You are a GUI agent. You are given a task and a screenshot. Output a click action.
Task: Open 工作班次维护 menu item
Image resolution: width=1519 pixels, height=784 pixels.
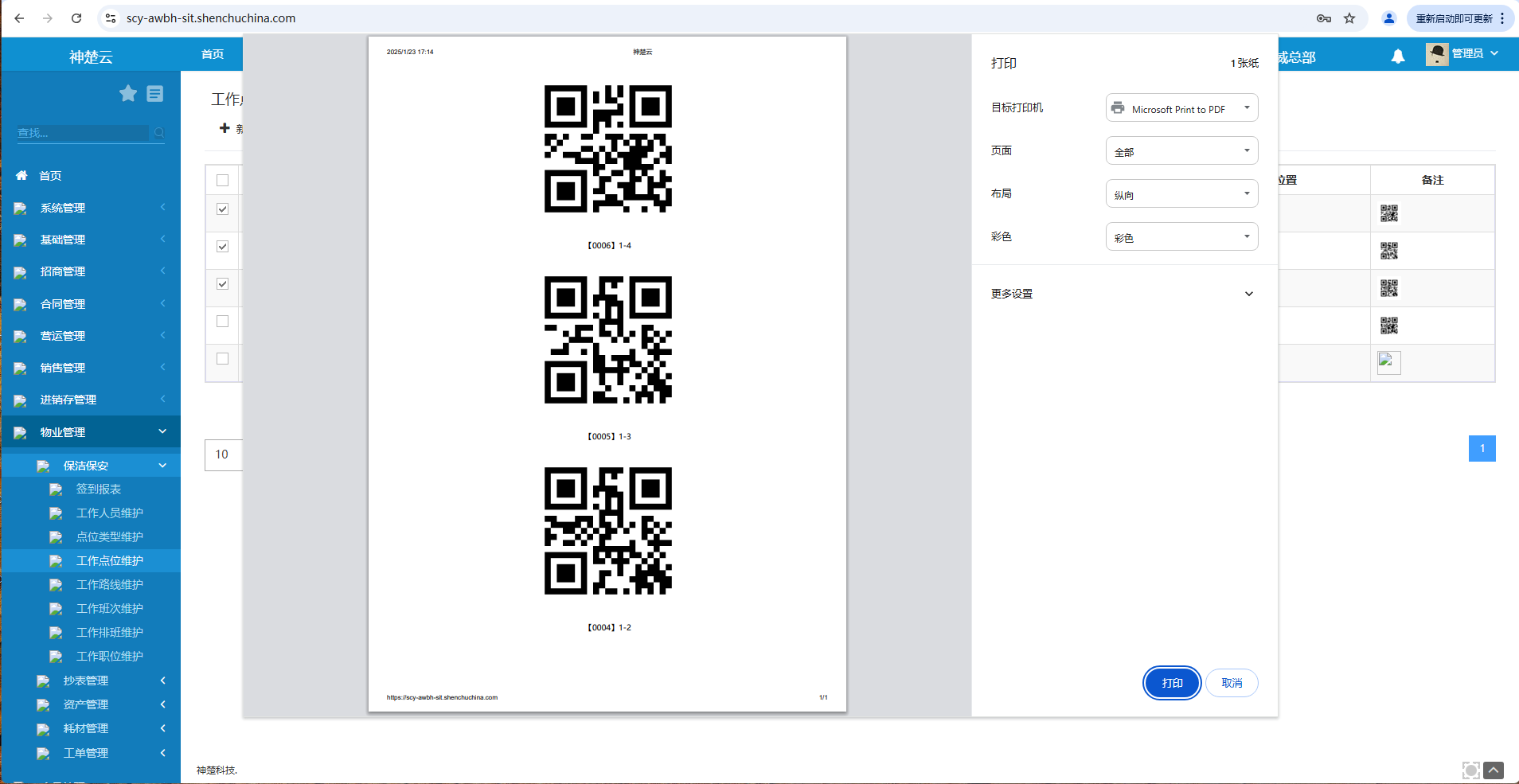click(x=110, y=609)
